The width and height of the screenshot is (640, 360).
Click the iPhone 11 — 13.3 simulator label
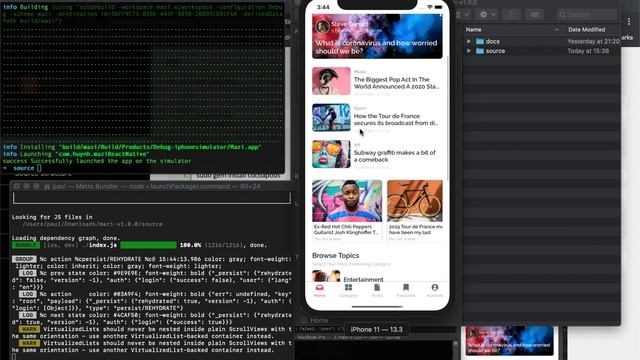[376, 329]
